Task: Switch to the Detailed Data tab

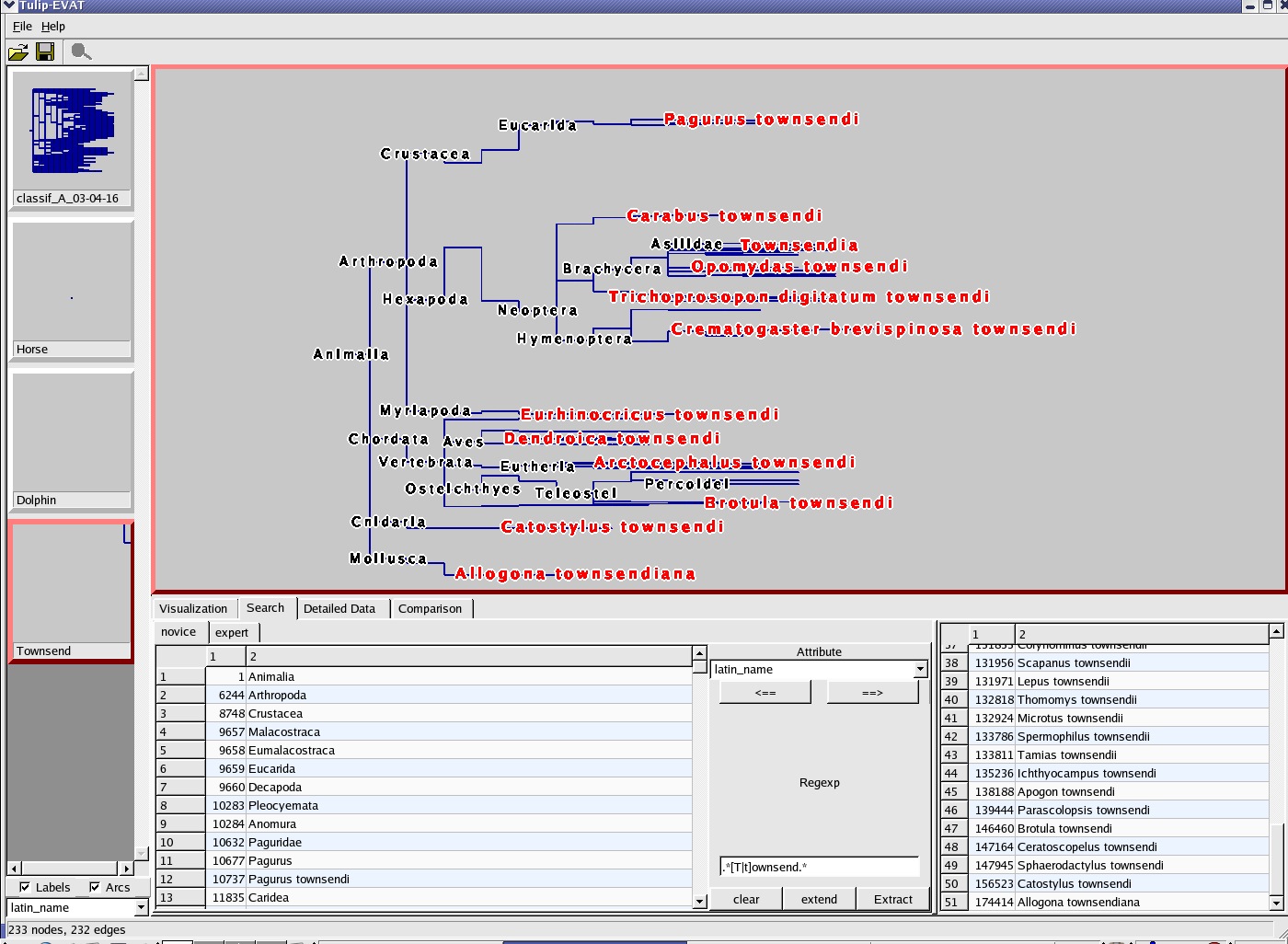Action: 339,609
